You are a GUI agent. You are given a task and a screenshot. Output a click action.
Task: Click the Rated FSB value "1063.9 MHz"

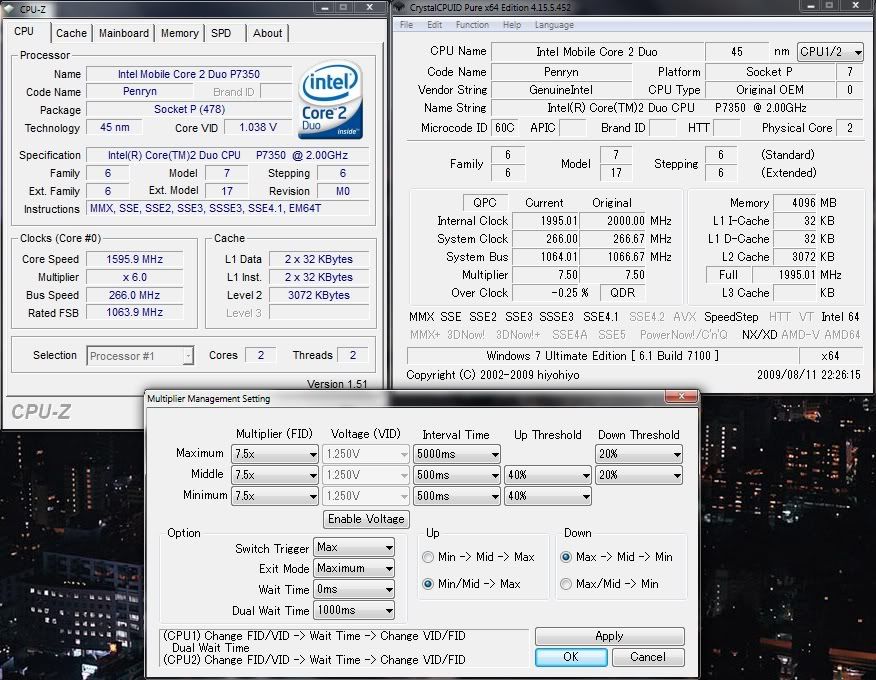tap(135, 312)
